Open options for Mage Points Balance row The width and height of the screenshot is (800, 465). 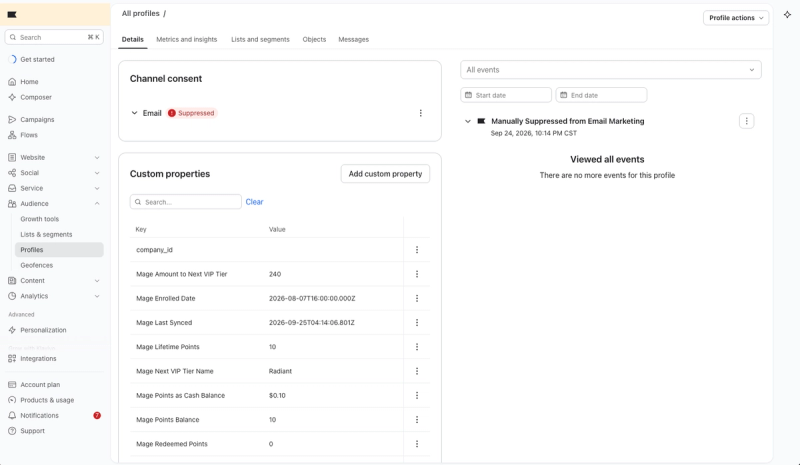(417, 420)
